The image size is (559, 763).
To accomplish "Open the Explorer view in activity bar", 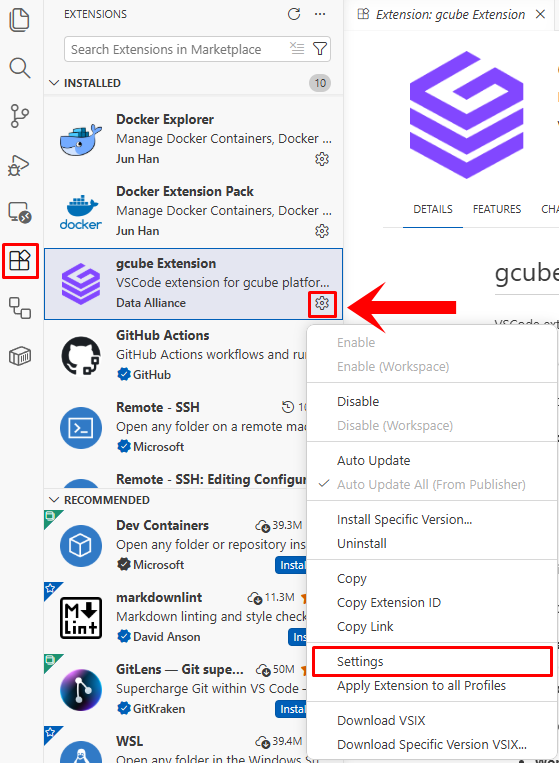I will (20, 20).
